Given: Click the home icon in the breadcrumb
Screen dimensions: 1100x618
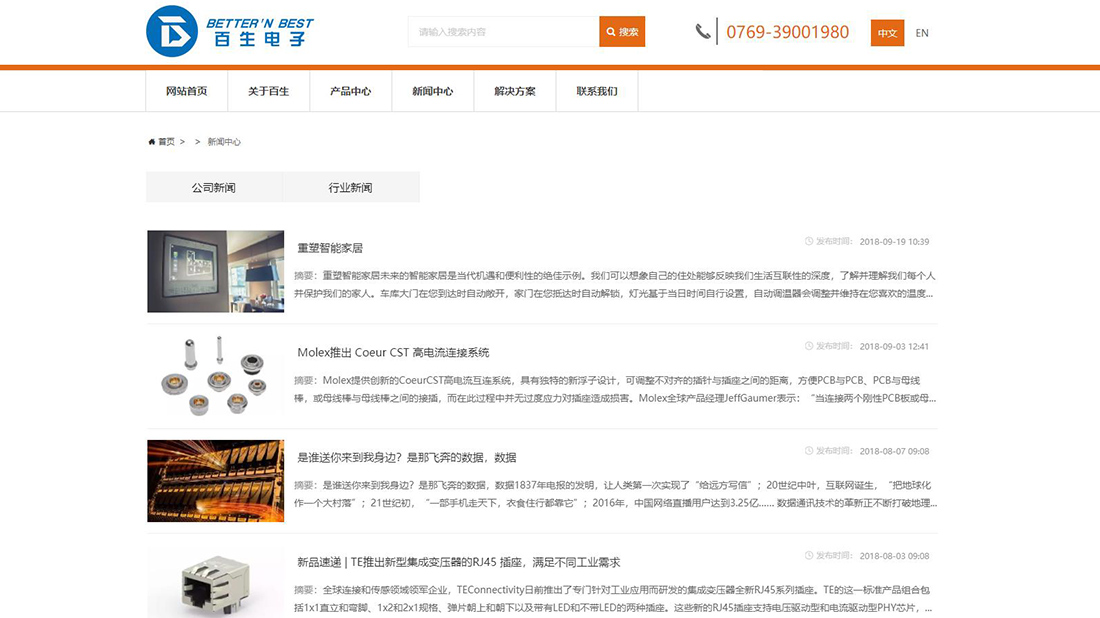Looking at the screenshot, I should point(151,141).
